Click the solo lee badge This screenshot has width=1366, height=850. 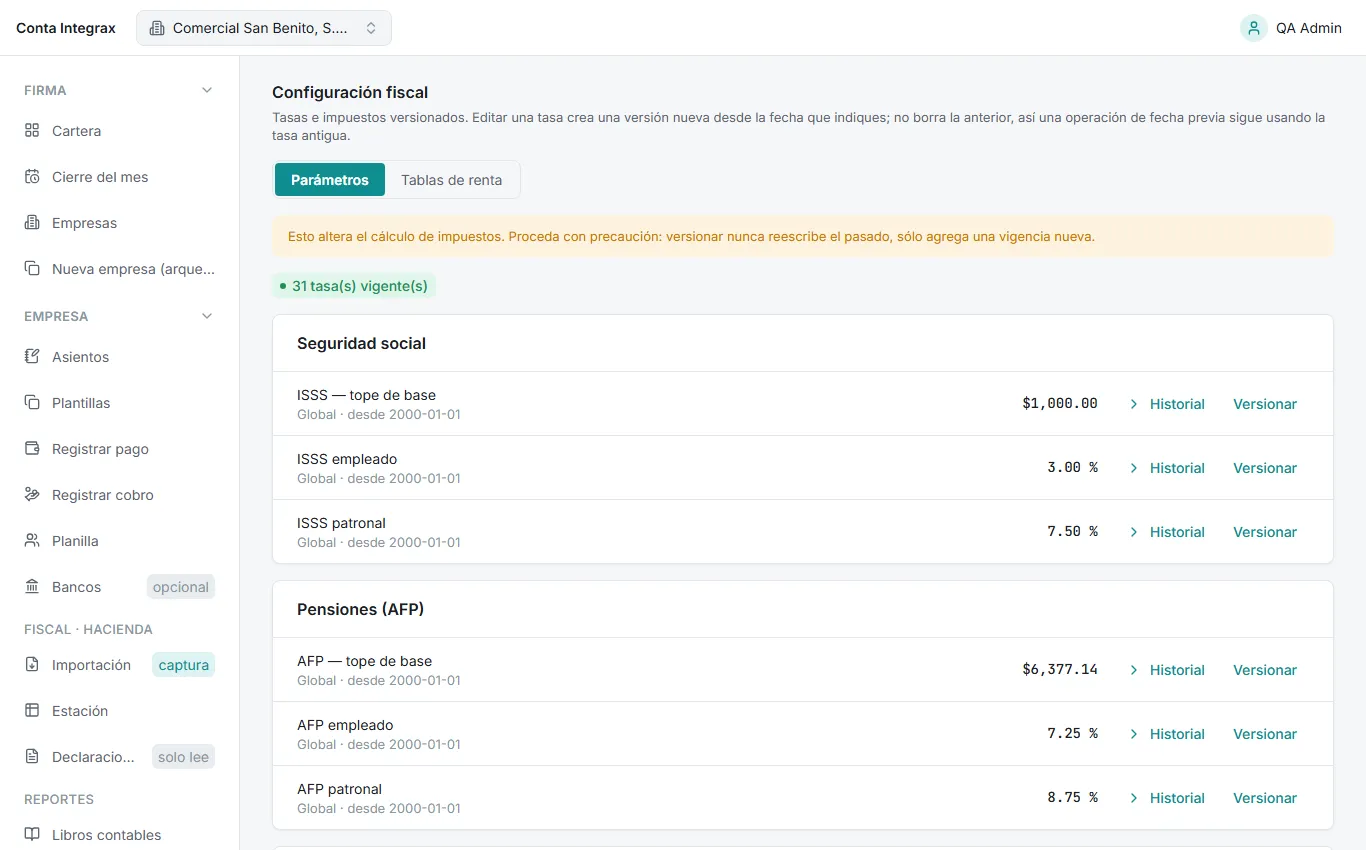pos(184,757)
